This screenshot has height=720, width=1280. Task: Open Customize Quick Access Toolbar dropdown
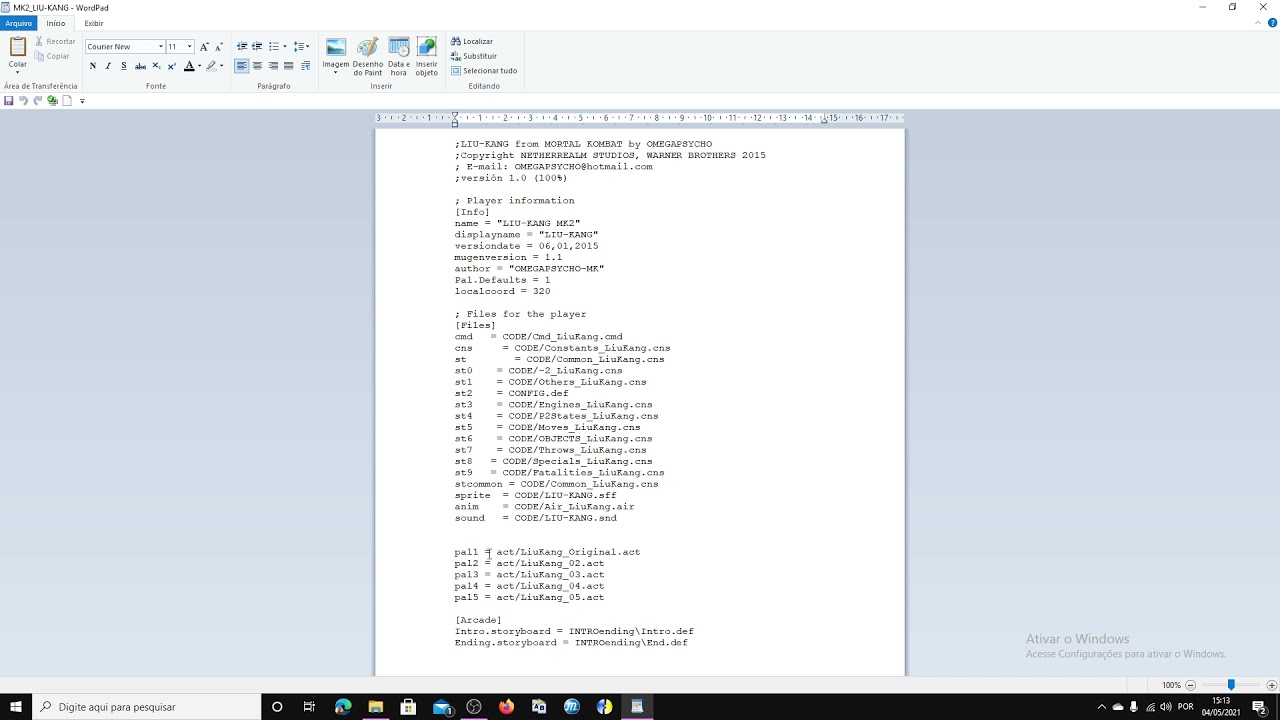pyautogui.click(x=82, y=101)
